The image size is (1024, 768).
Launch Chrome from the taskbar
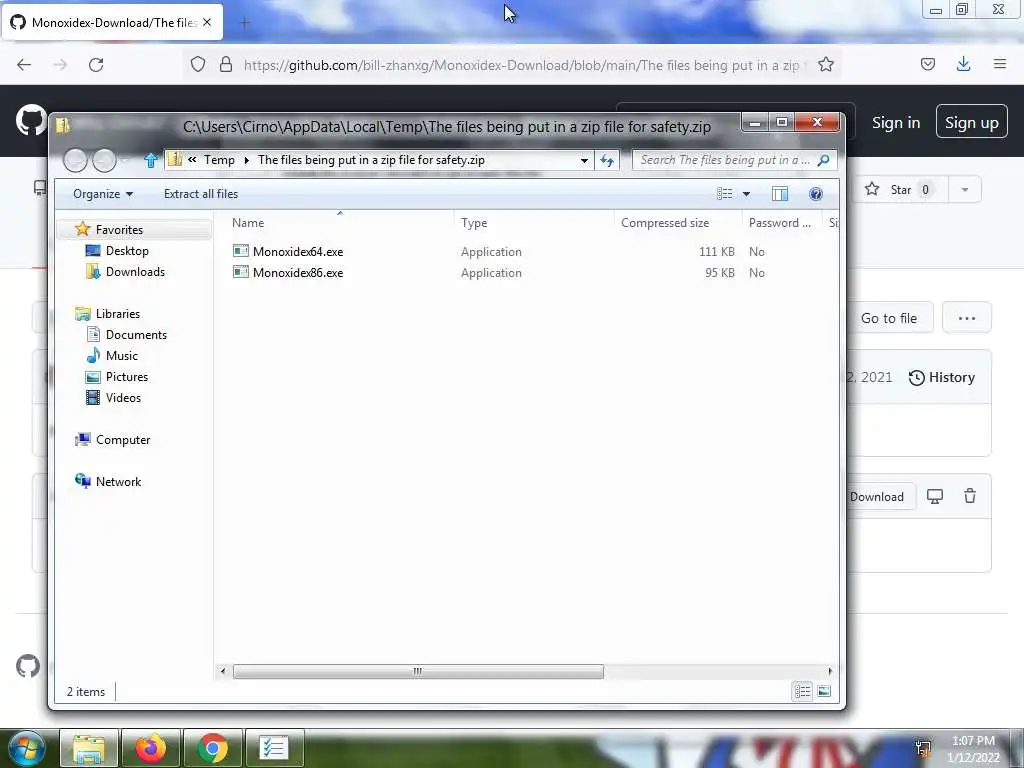[213, 748]
